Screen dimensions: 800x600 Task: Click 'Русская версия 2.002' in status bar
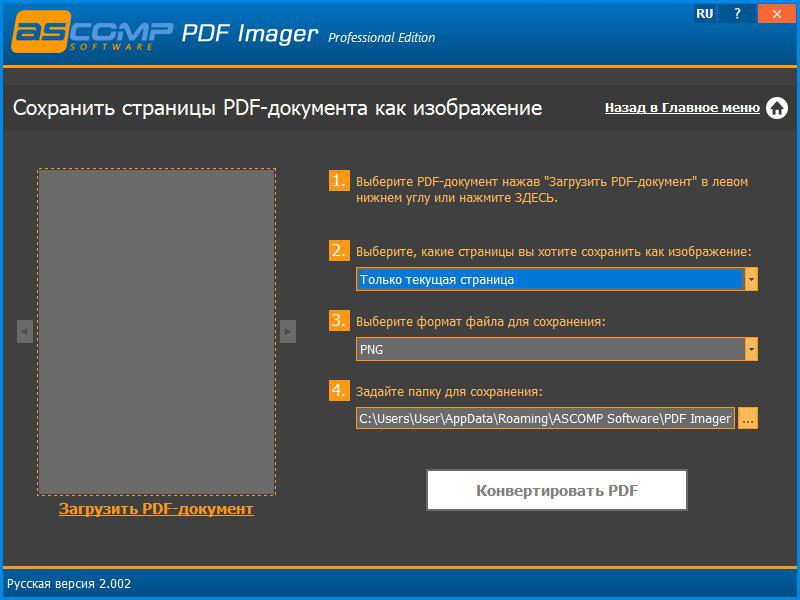tap(69, 584)
